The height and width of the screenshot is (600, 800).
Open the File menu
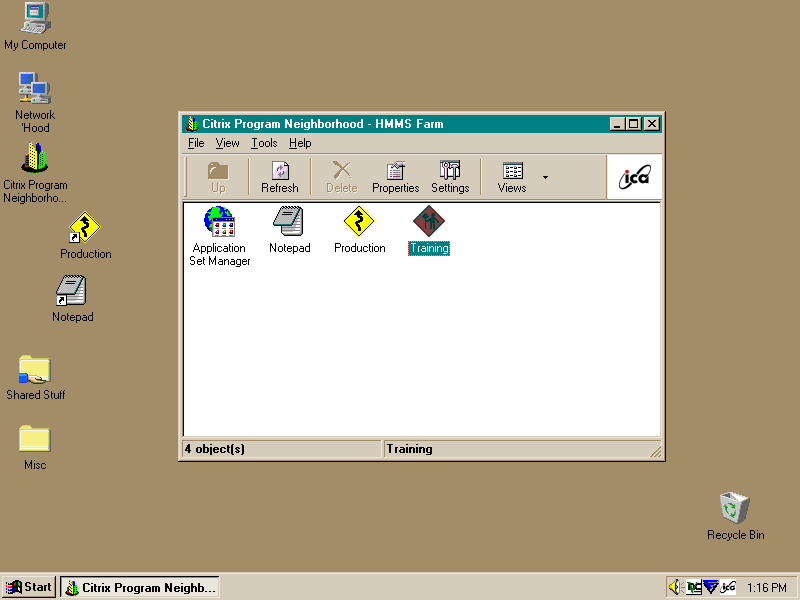pos(196,143)
